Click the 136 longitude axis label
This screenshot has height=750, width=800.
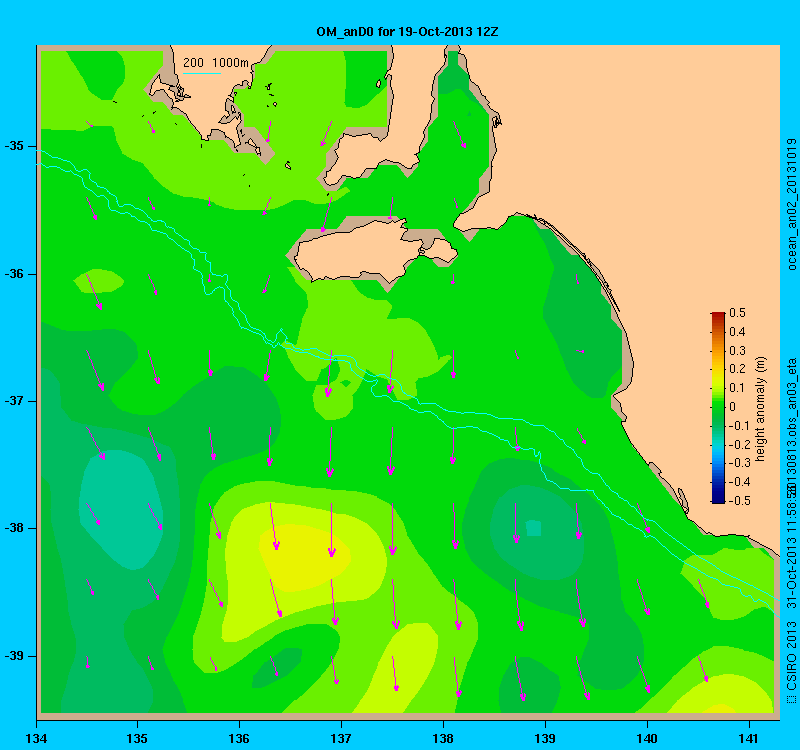click(x=239, y=739)
